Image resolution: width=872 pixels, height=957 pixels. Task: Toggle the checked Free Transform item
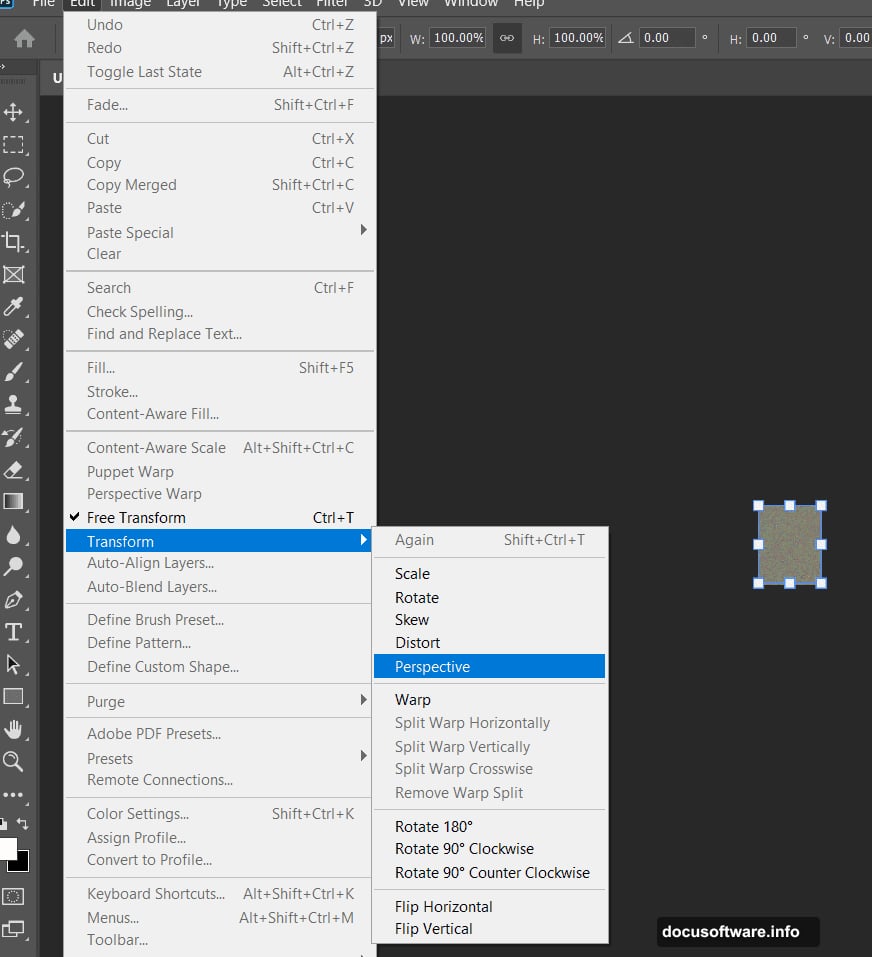136,518
